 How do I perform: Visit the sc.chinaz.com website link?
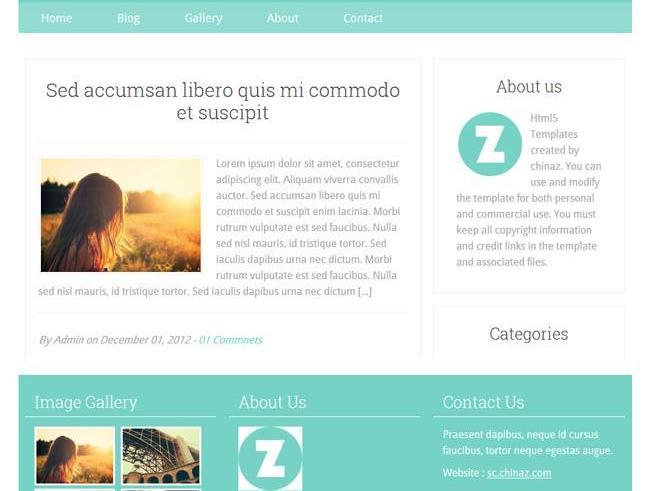(x=519, y=473)
